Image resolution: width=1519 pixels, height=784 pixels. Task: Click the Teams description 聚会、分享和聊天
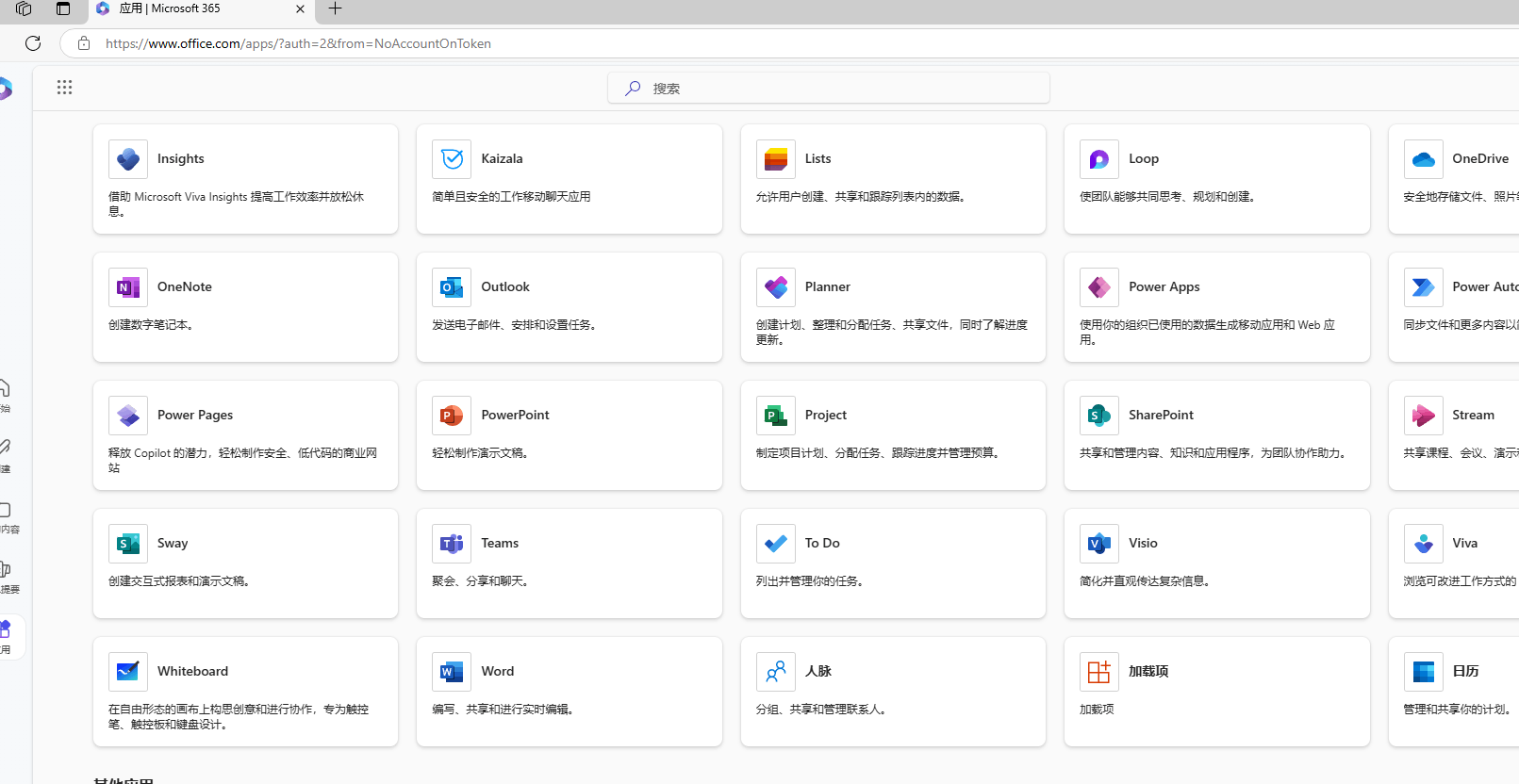coord(482,581)
